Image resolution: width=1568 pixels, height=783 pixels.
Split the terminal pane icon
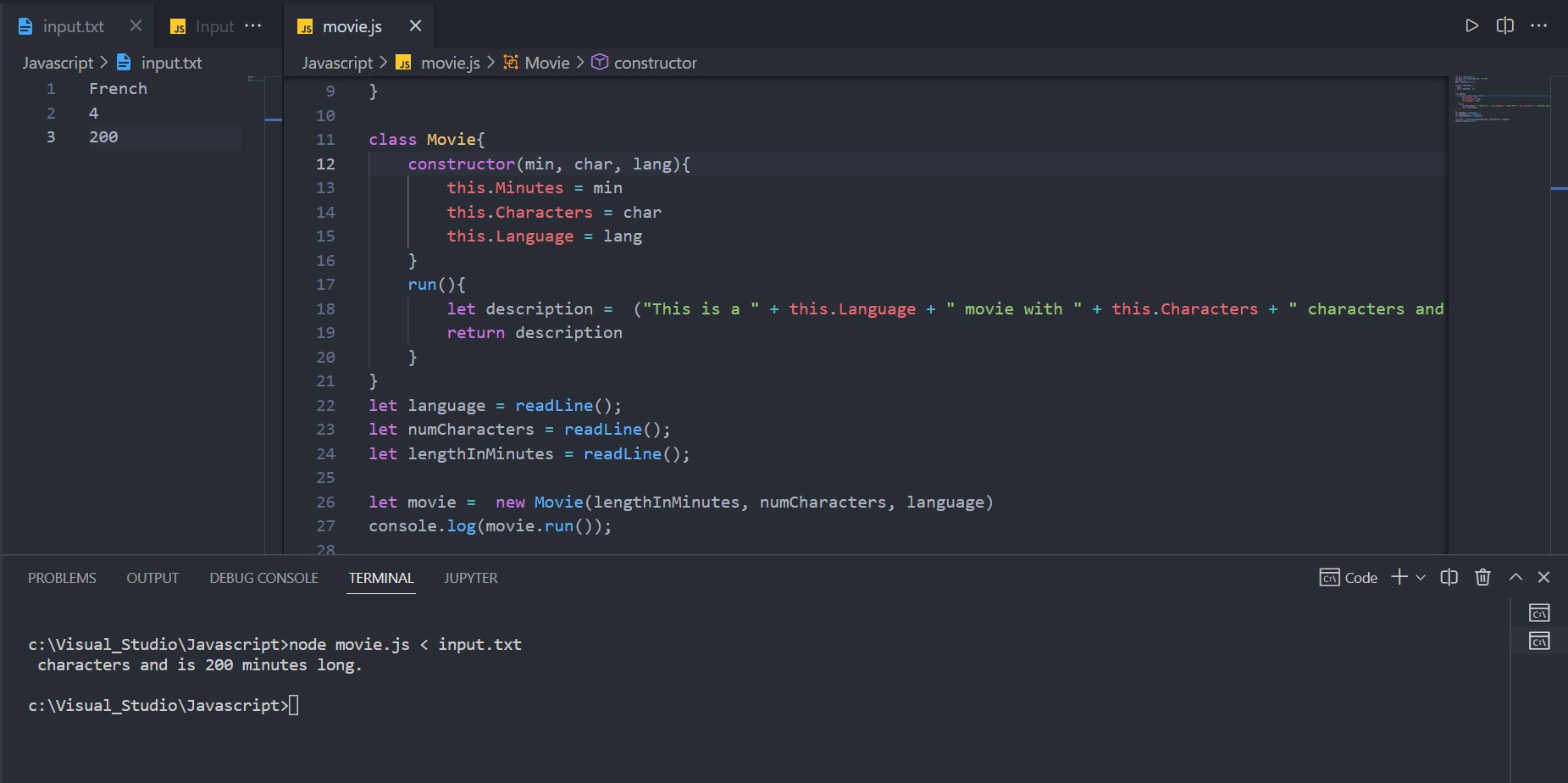pos(1449,577)
